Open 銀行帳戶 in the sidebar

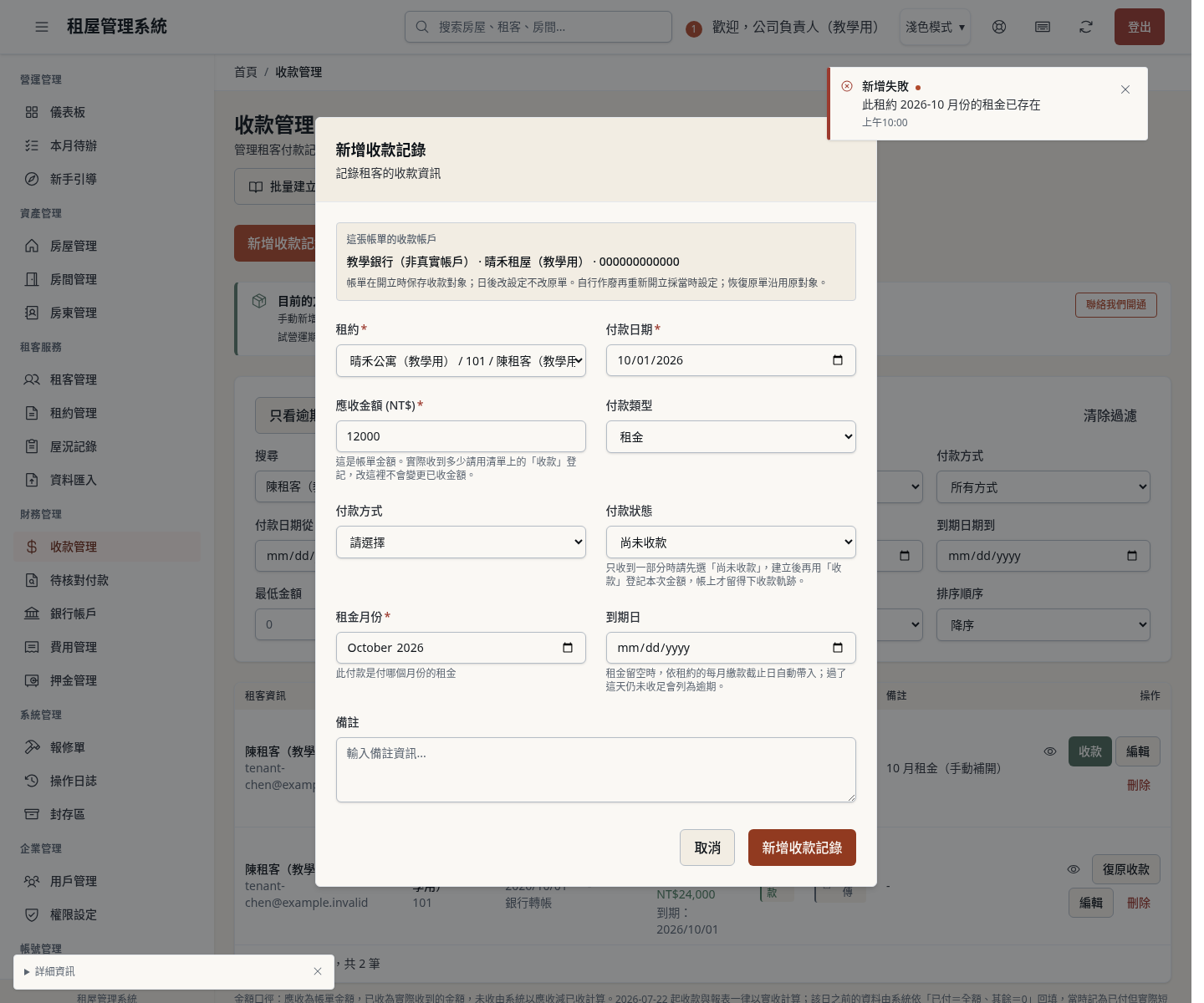pyautogui.click(x=107, y=614)
